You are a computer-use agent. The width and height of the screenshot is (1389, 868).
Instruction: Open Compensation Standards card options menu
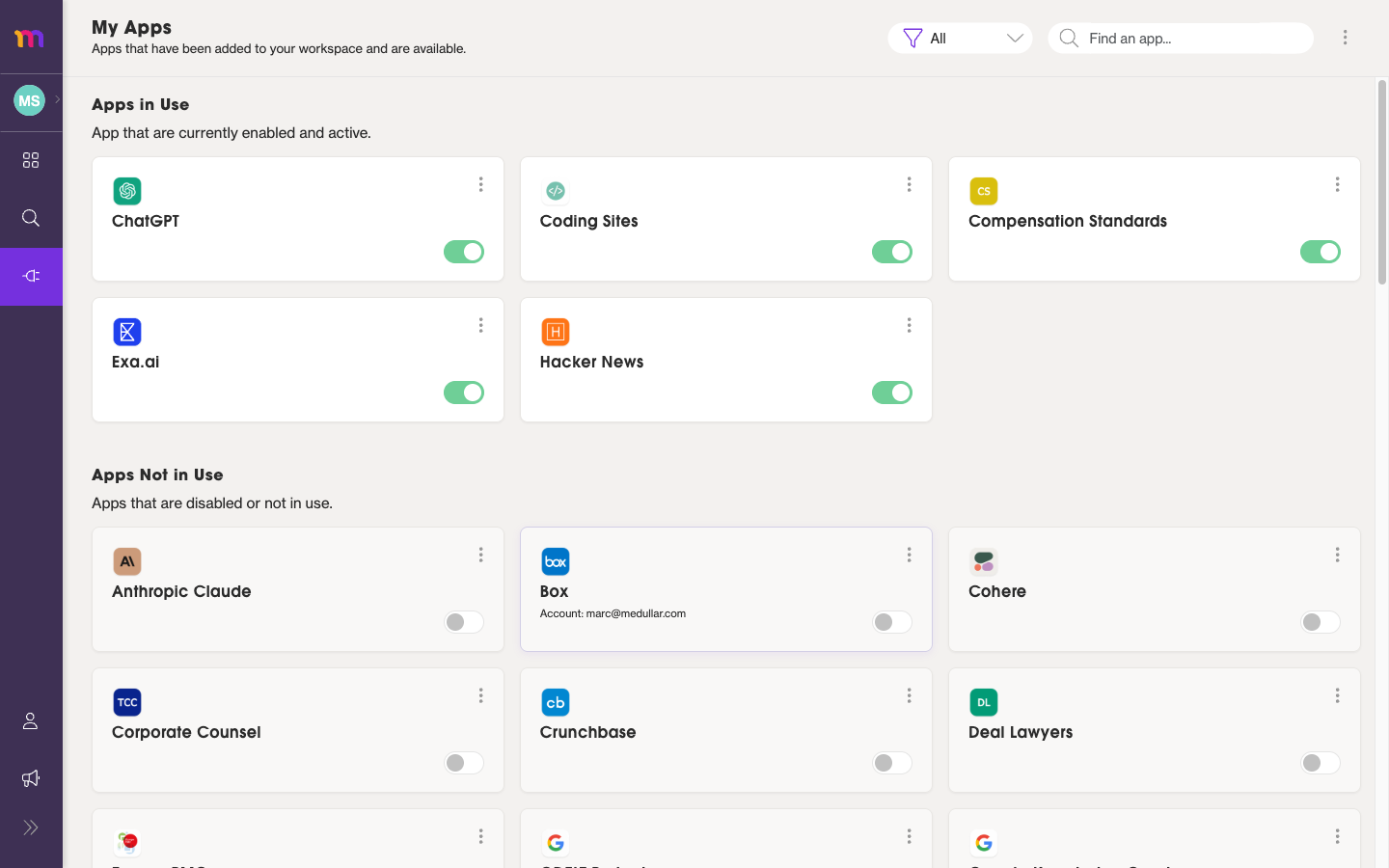1337,184
